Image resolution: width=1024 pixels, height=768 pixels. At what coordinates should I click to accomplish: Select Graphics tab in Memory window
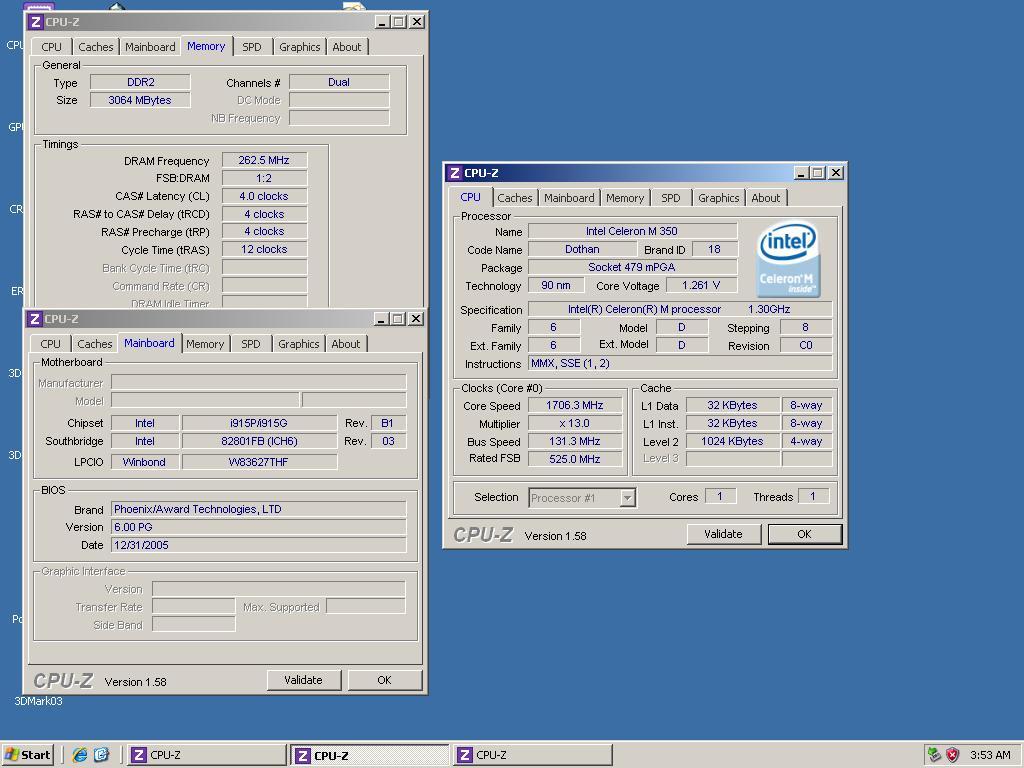(x=300, y=47)
